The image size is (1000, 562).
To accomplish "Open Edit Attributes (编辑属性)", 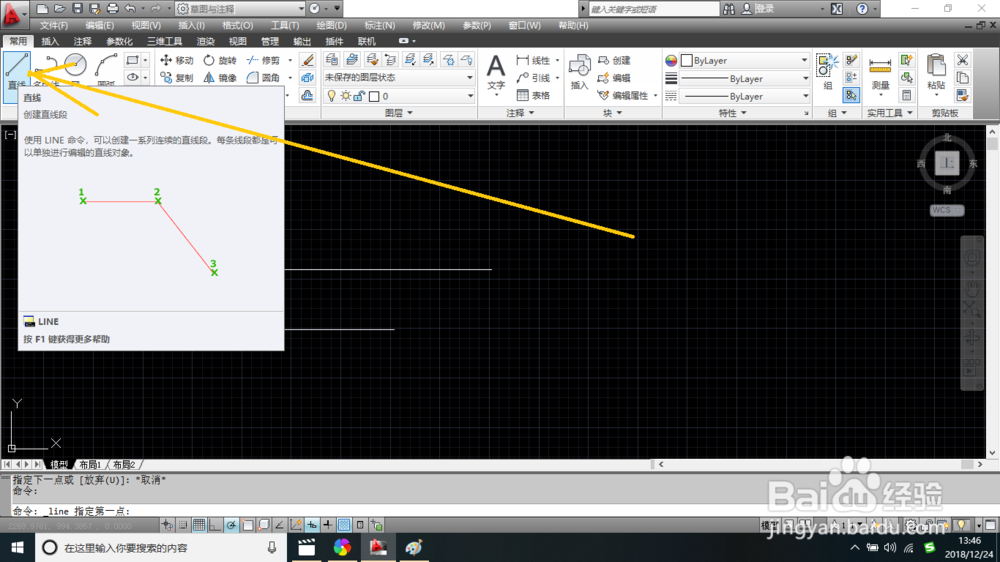I will (x=624, y=95).
